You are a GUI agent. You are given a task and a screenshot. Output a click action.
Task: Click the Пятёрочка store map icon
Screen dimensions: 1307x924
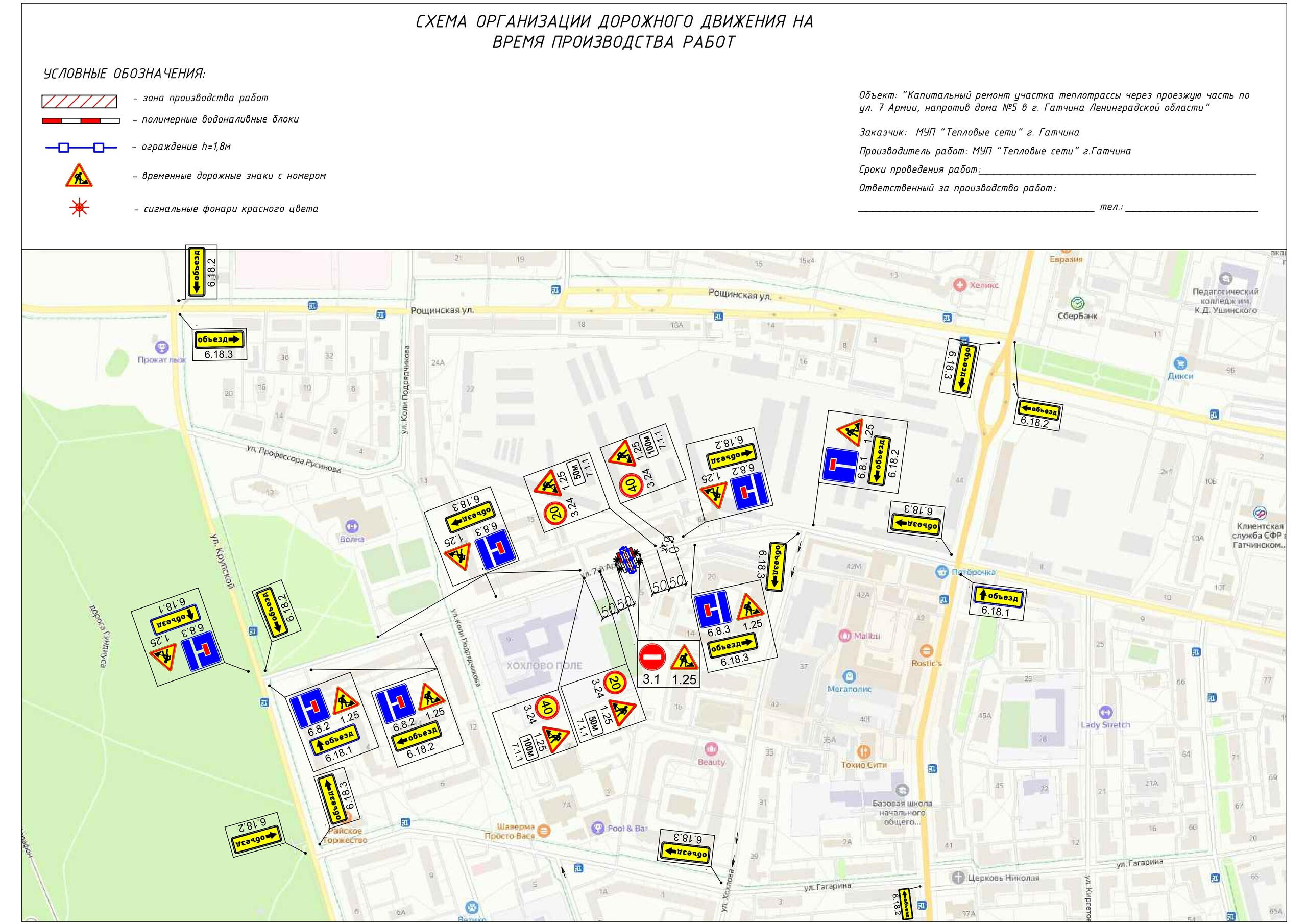pos(942,572)
